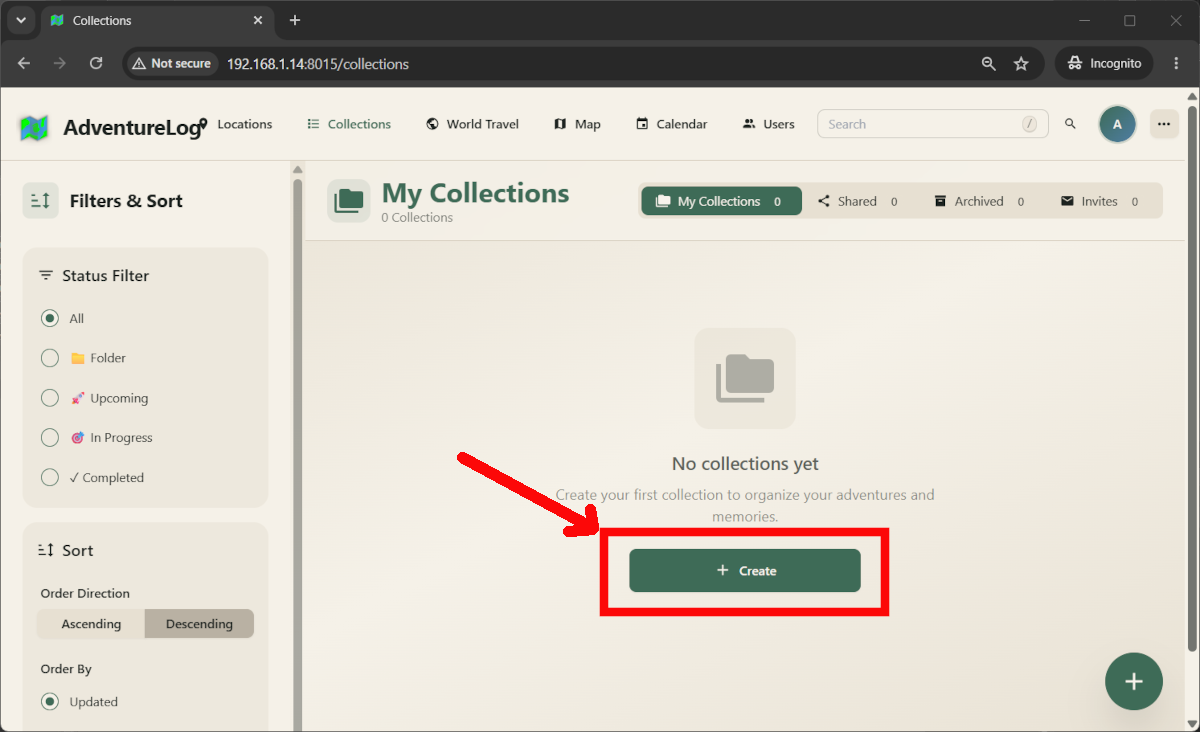Open a new browser tab
Screen dimensions: 1200x732
click(294, 20)
